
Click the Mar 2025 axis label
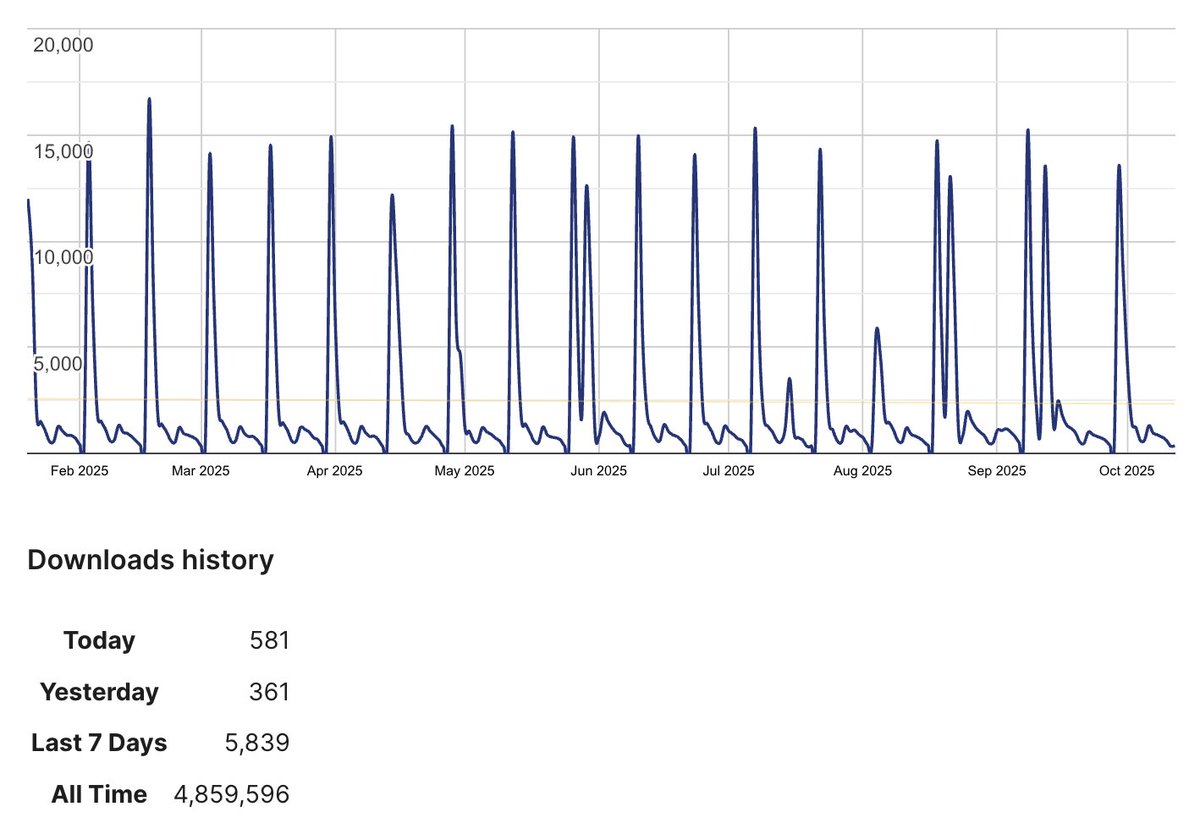[203, 470]
